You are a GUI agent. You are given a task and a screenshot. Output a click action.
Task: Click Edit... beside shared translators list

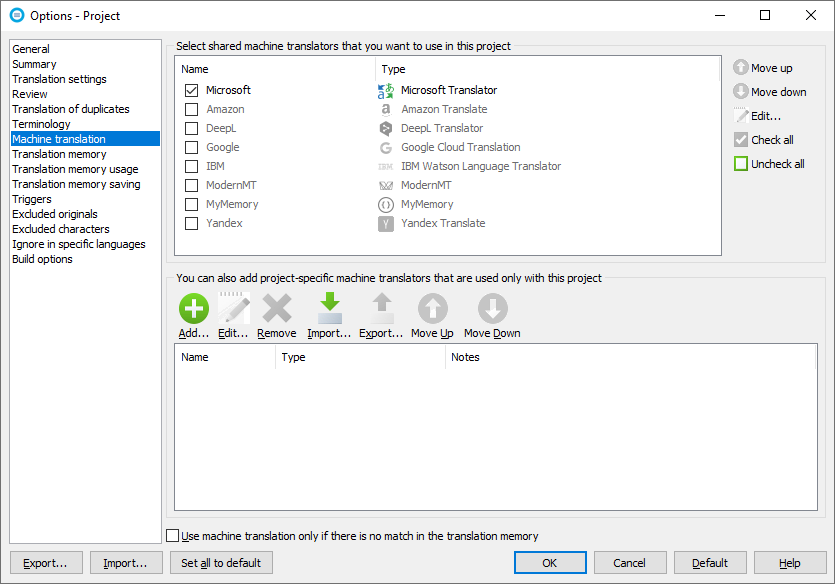757,116
